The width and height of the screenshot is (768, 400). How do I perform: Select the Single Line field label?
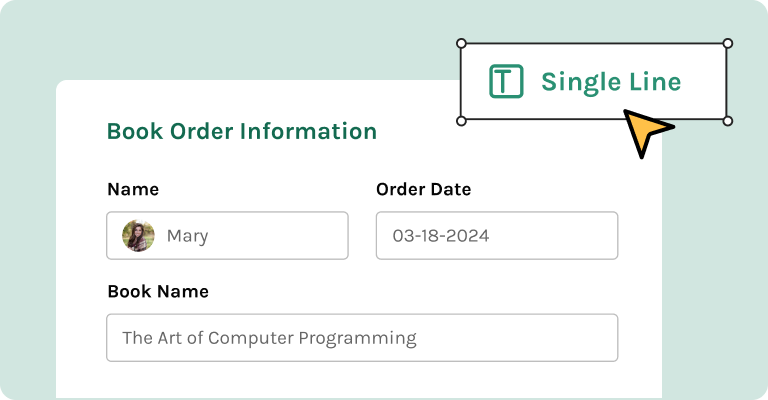point(611,82)
